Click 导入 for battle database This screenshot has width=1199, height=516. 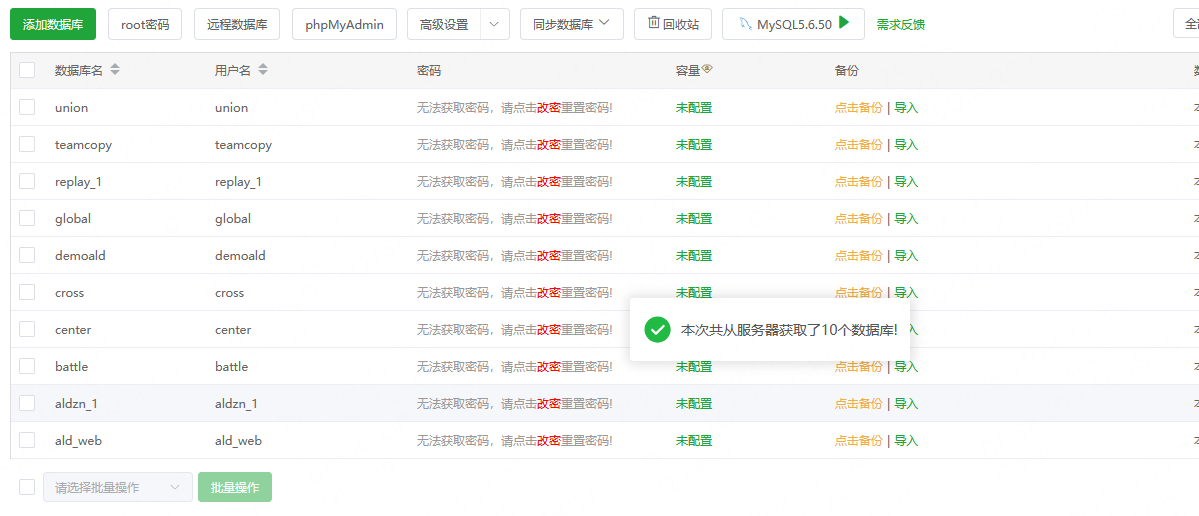[906, 367]
